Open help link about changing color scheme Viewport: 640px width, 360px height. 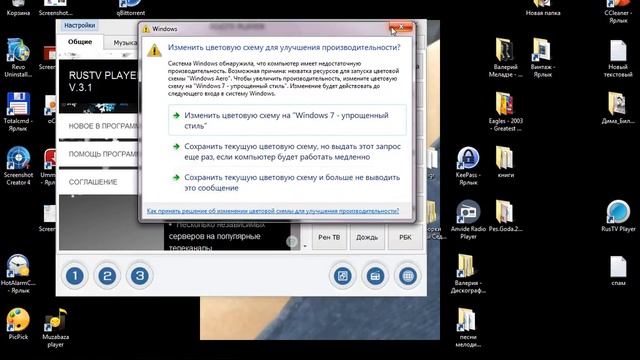pos(273,211)
